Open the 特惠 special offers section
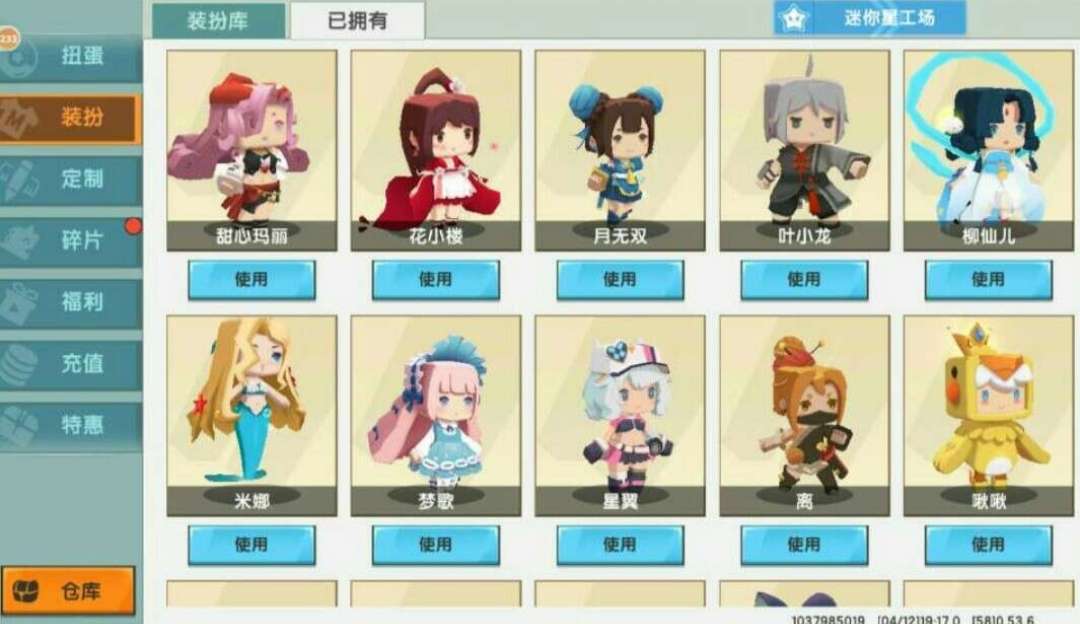 (70, 424)
